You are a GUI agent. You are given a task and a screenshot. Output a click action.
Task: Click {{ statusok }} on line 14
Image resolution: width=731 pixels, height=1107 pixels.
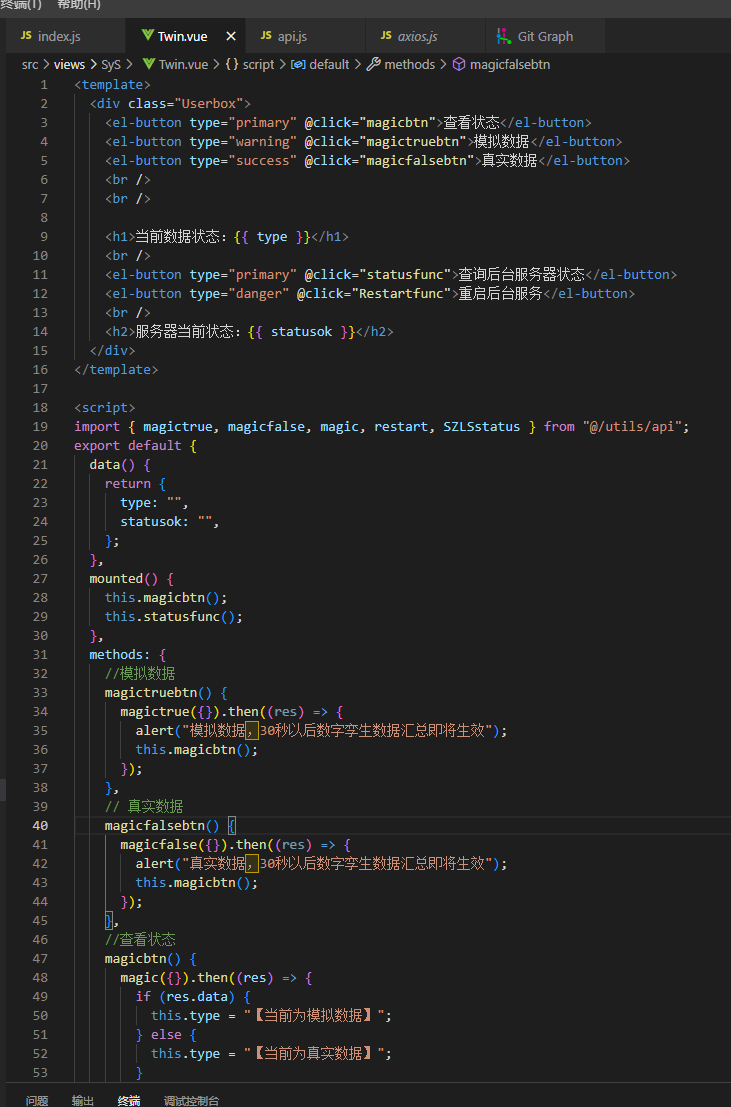click(302, 332)
